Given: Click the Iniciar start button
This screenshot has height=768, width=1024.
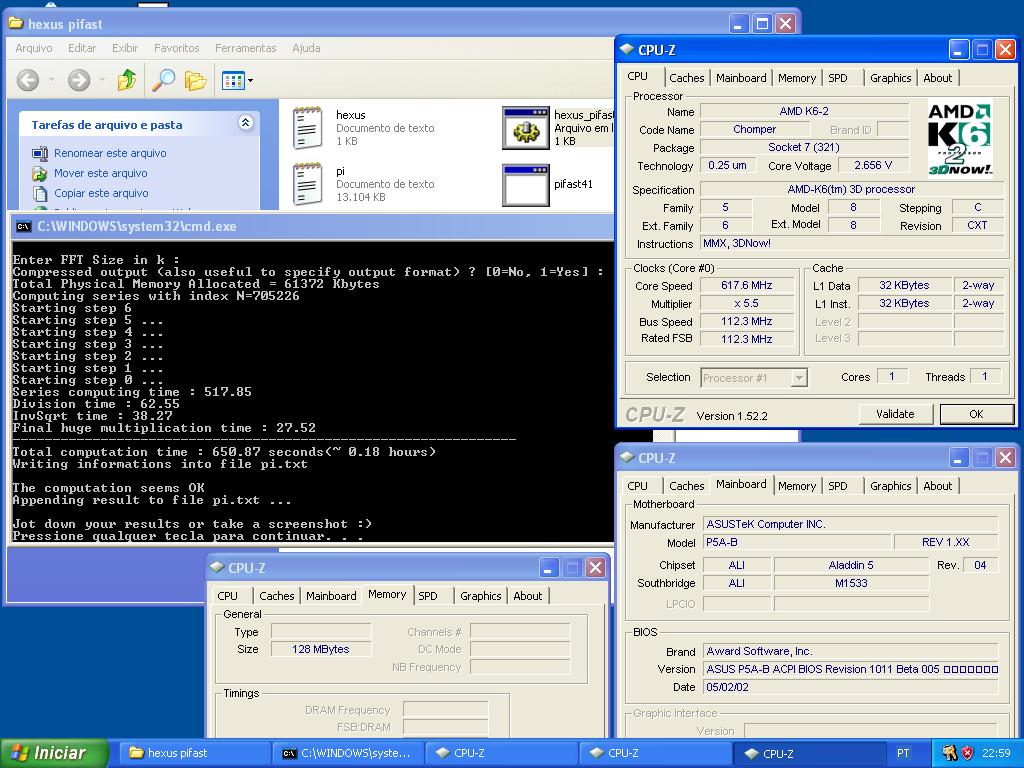Looking at the screenshot, I should [x=54, y=753].
